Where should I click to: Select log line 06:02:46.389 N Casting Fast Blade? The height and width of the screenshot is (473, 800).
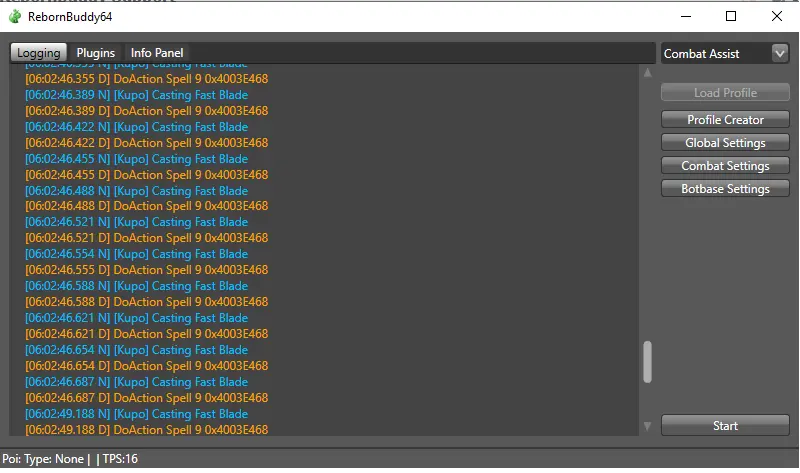click(x=136, y=95)
